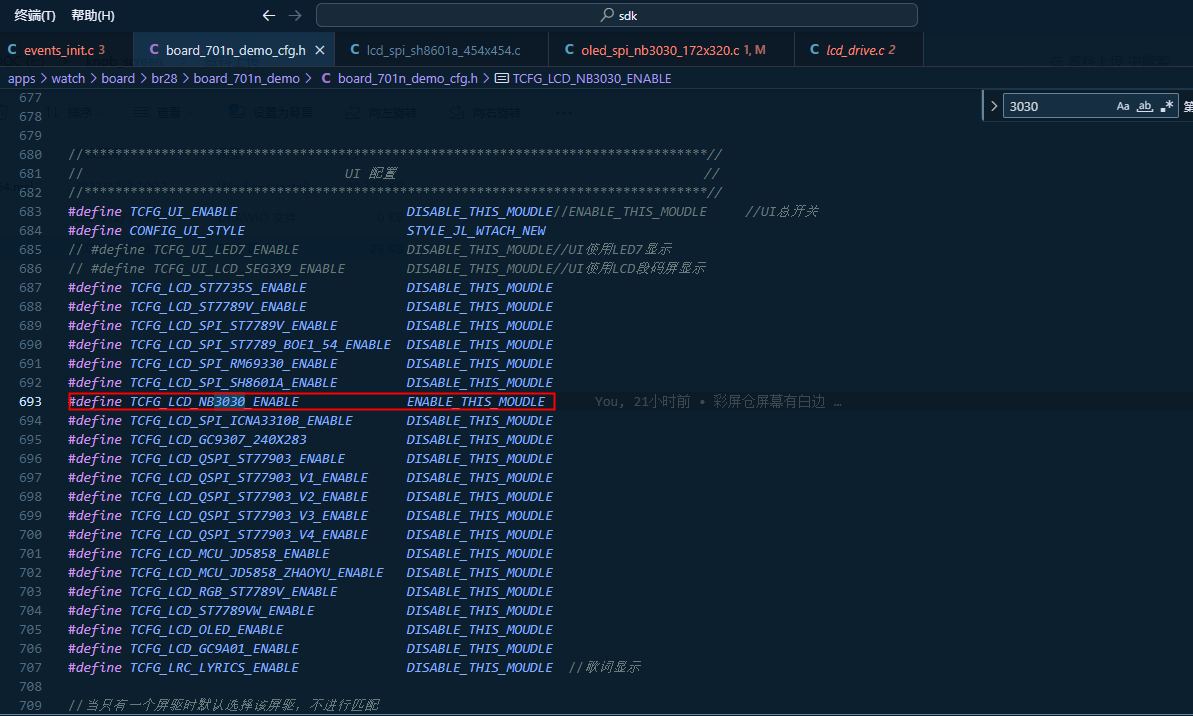Open the board_701n_demo breadcrumb dropdown
This screenshot has height=716, width=1193.
click(247, 78)
